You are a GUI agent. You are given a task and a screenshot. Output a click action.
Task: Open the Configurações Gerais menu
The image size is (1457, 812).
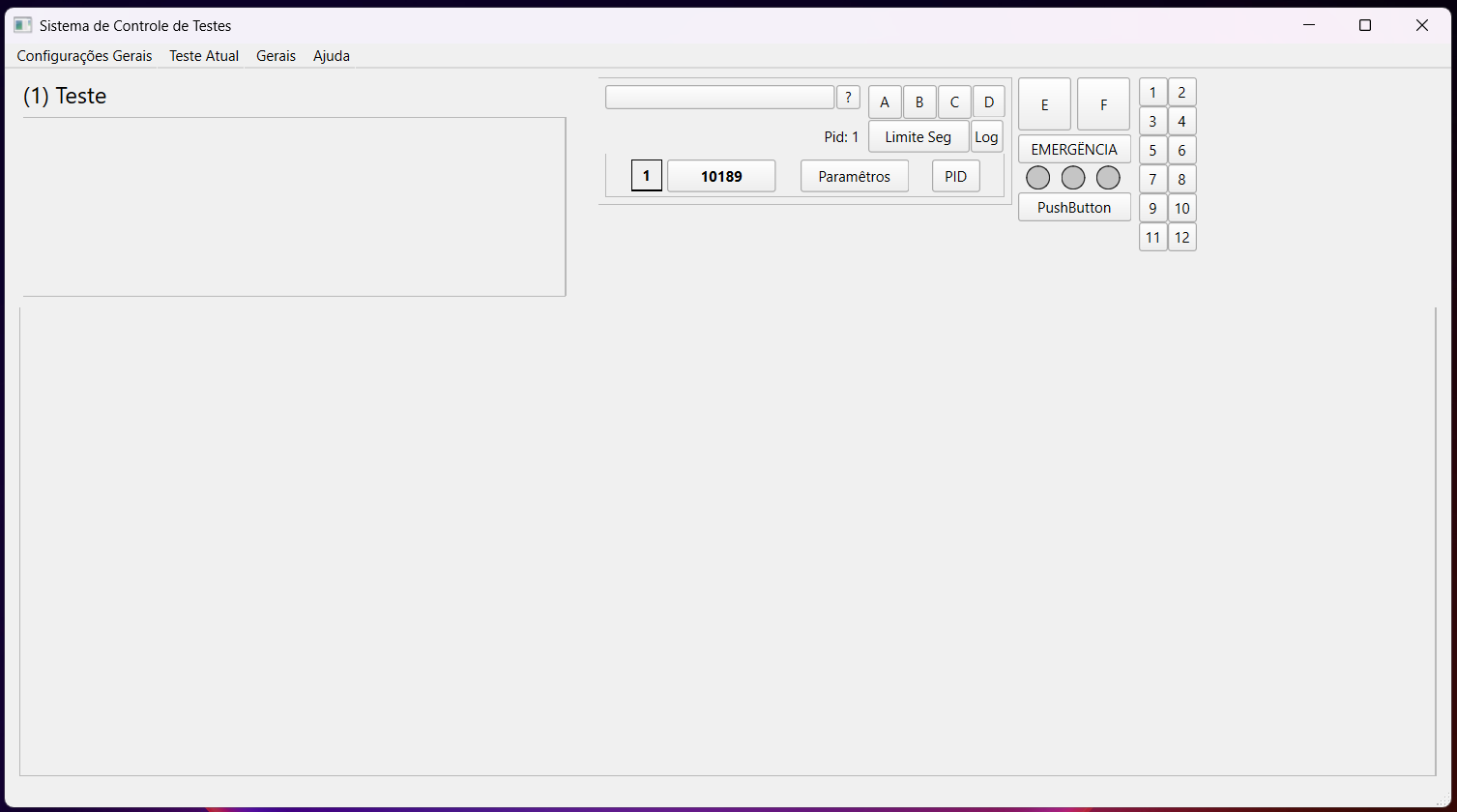pyautogui.click(x=84, y=56)
